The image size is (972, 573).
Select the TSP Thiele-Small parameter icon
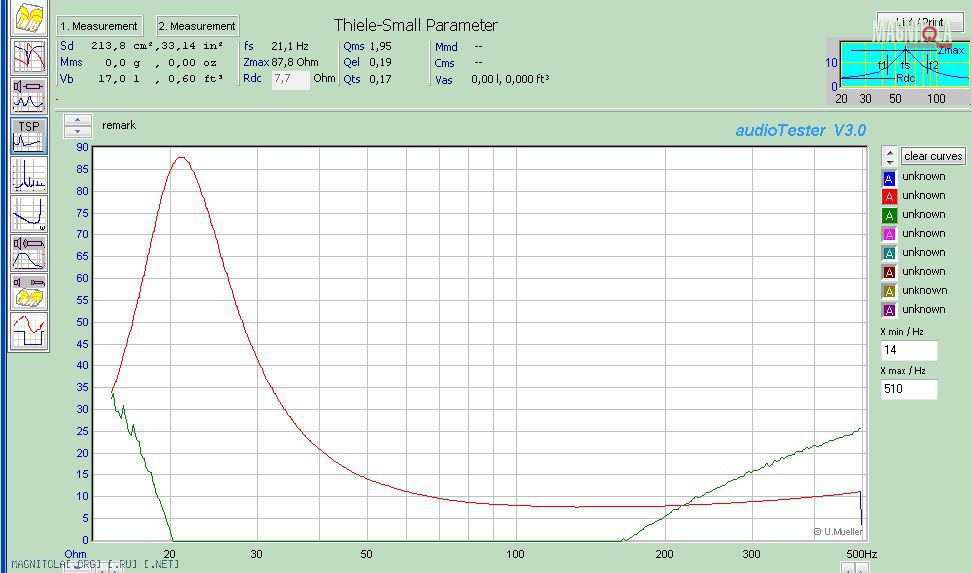29,135
